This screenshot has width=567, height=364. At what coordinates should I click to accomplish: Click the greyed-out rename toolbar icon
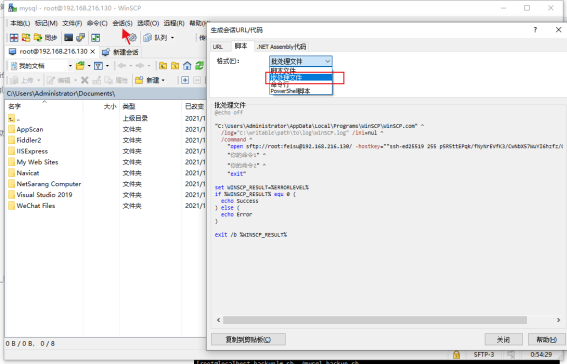[x=97, y=80]
